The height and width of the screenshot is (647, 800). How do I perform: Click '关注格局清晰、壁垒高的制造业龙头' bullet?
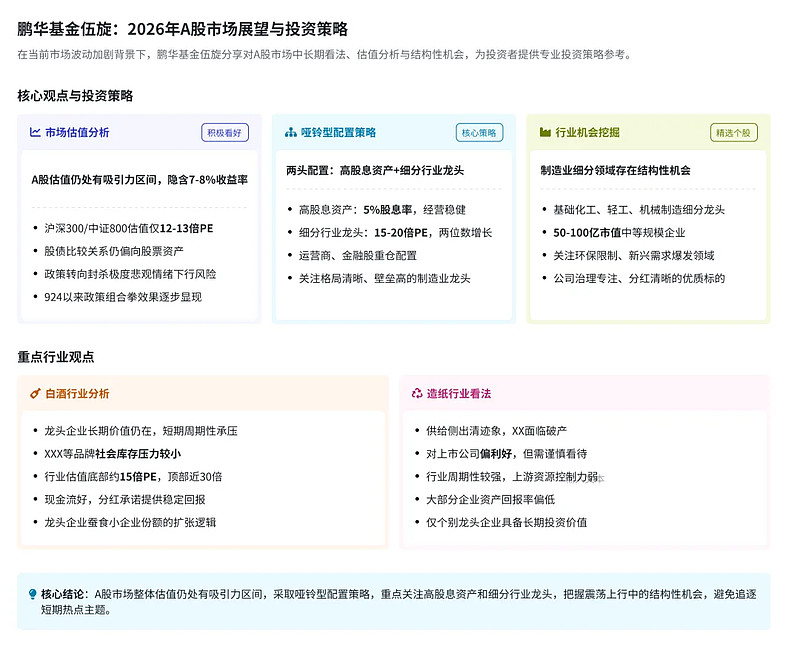385,279
